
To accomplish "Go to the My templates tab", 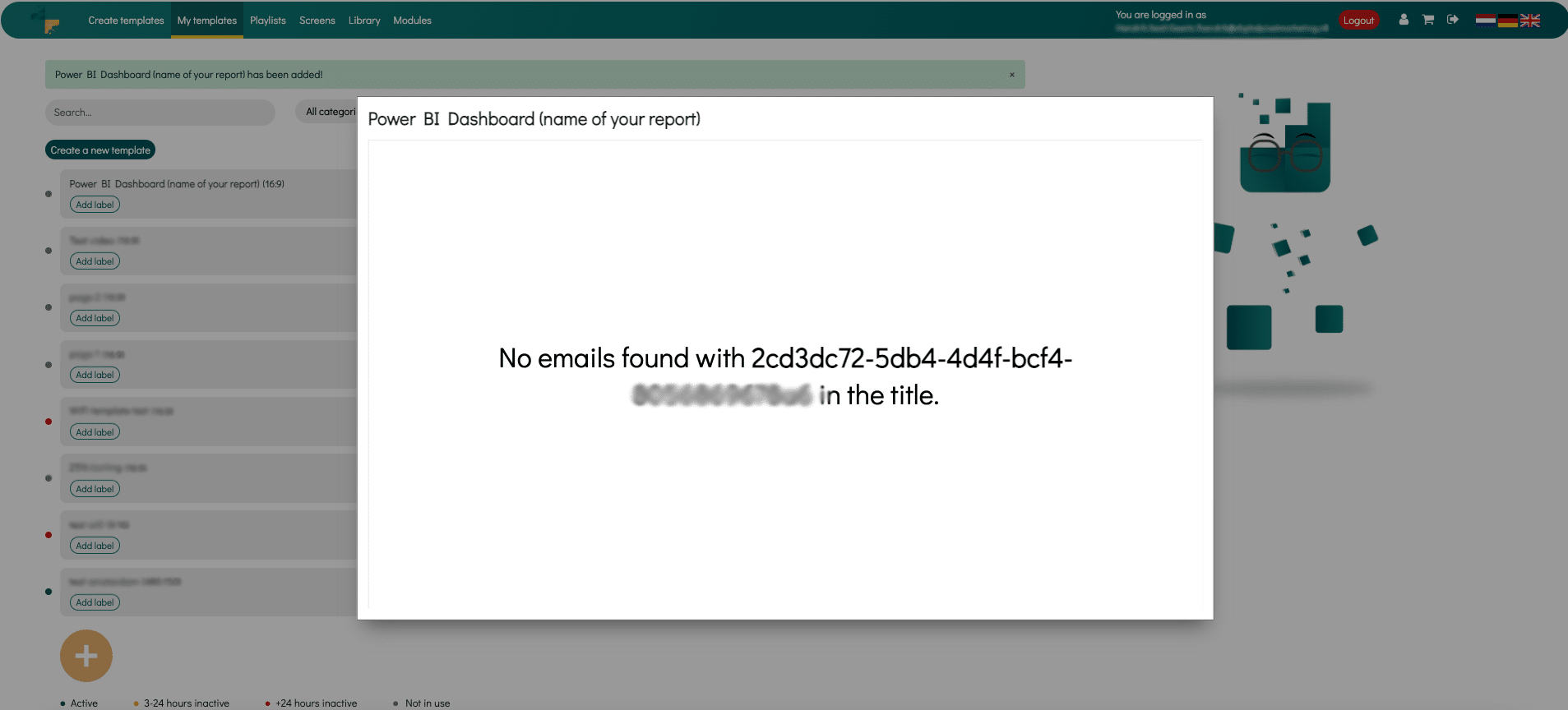I will tap(207, 21).
